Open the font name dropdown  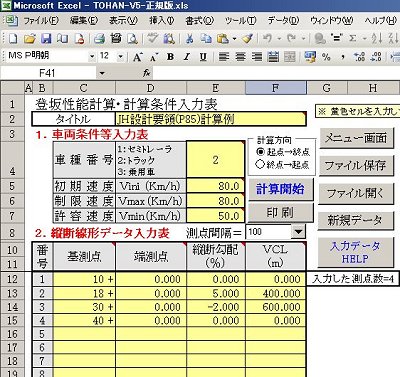click(92, 57)
